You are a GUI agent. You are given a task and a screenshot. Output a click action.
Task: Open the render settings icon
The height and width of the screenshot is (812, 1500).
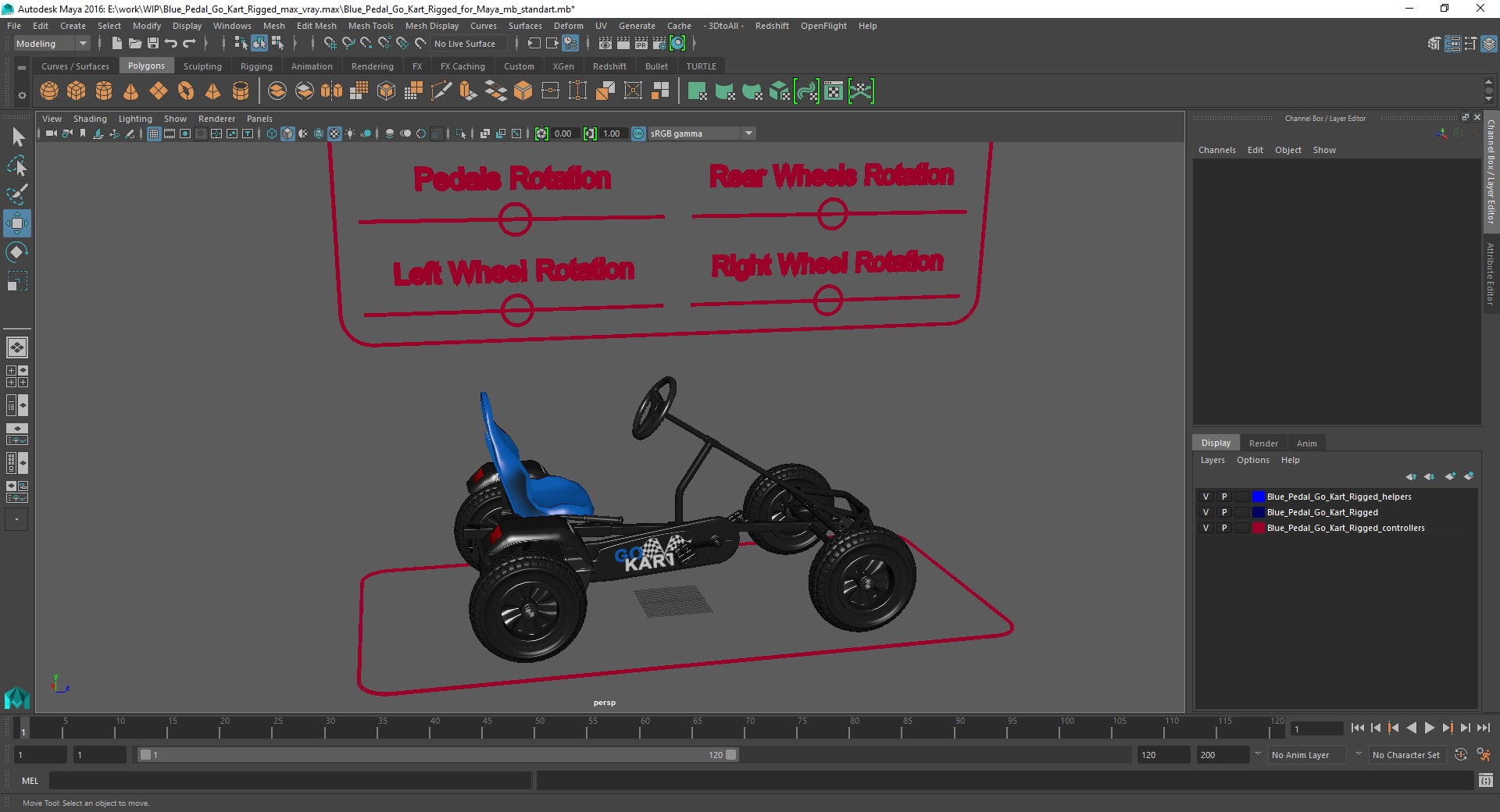(x=659, y=44)
